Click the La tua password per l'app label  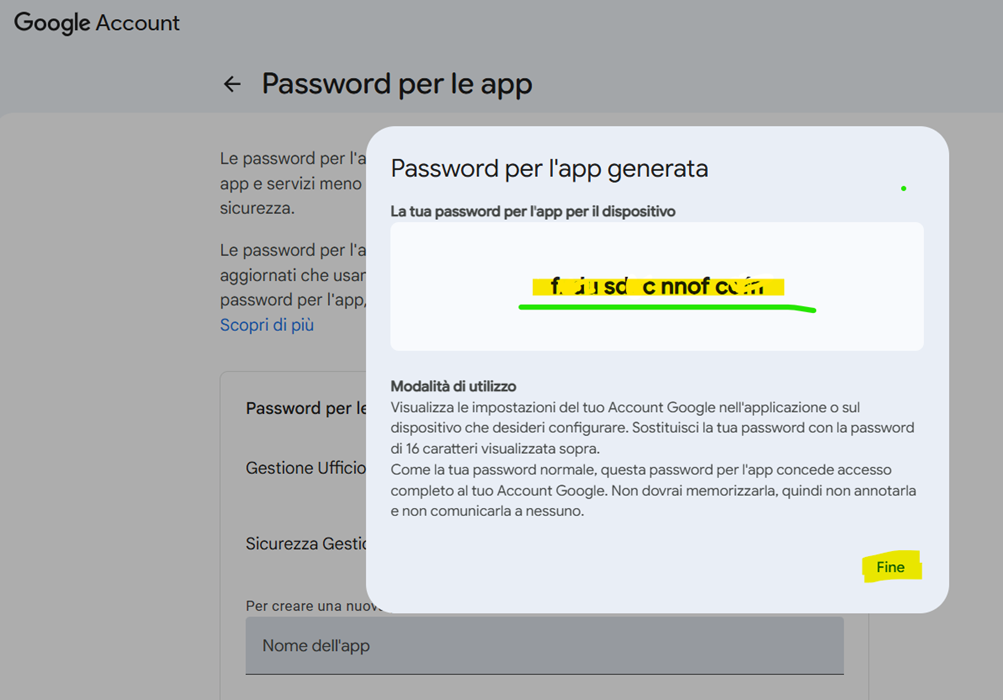pyautogui.click(x=533, y=212)
